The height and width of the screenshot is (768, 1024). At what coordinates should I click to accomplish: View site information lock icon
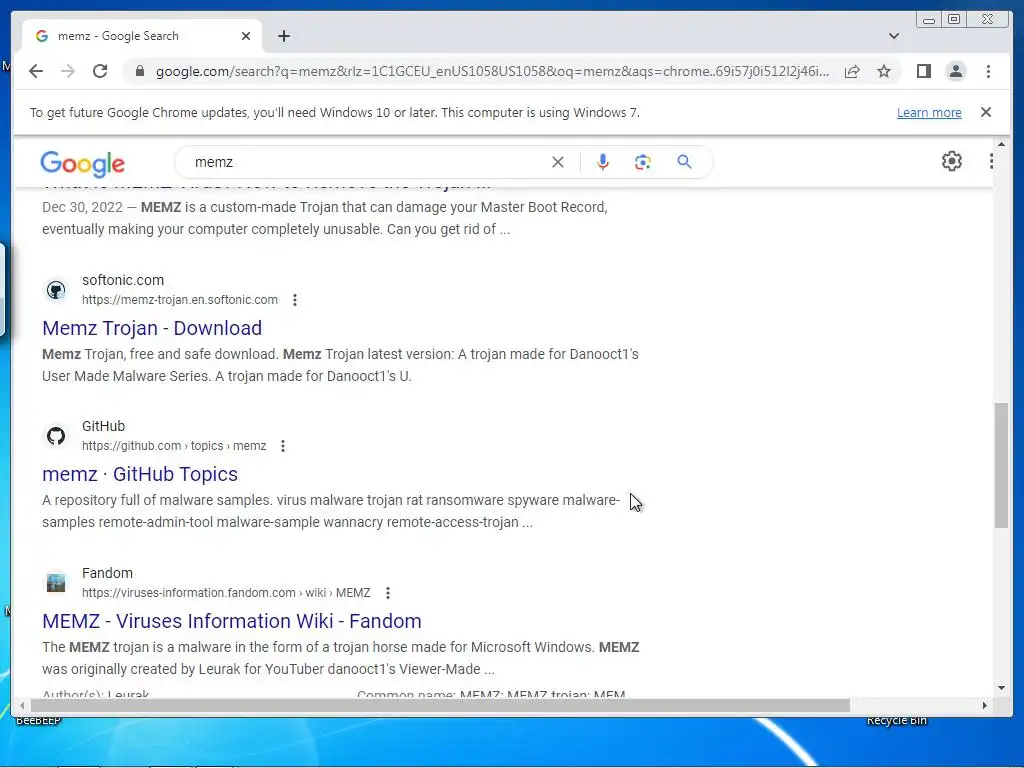tap(140, 71)
